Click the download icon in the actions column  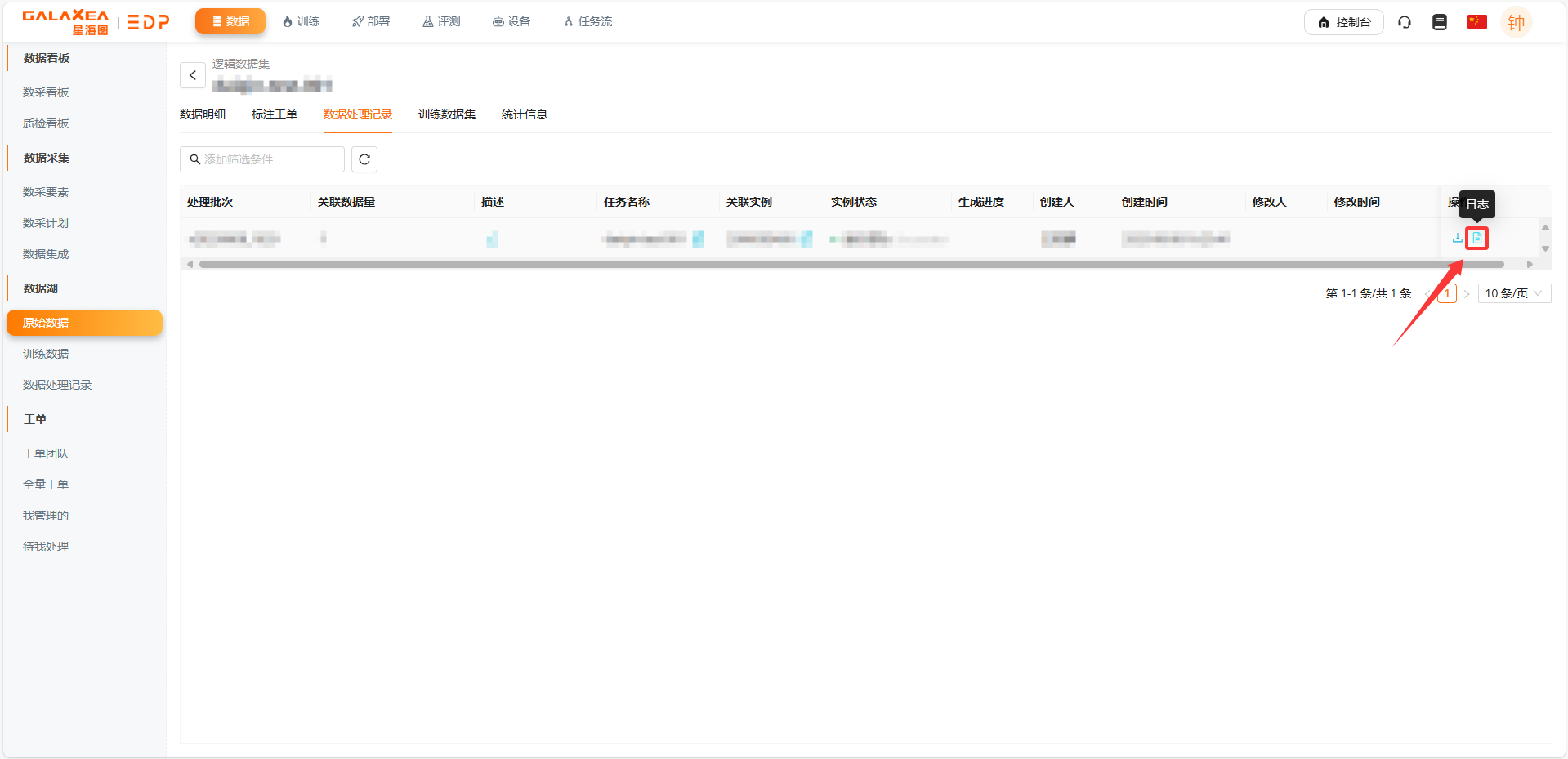click(x=1457, y=238)
